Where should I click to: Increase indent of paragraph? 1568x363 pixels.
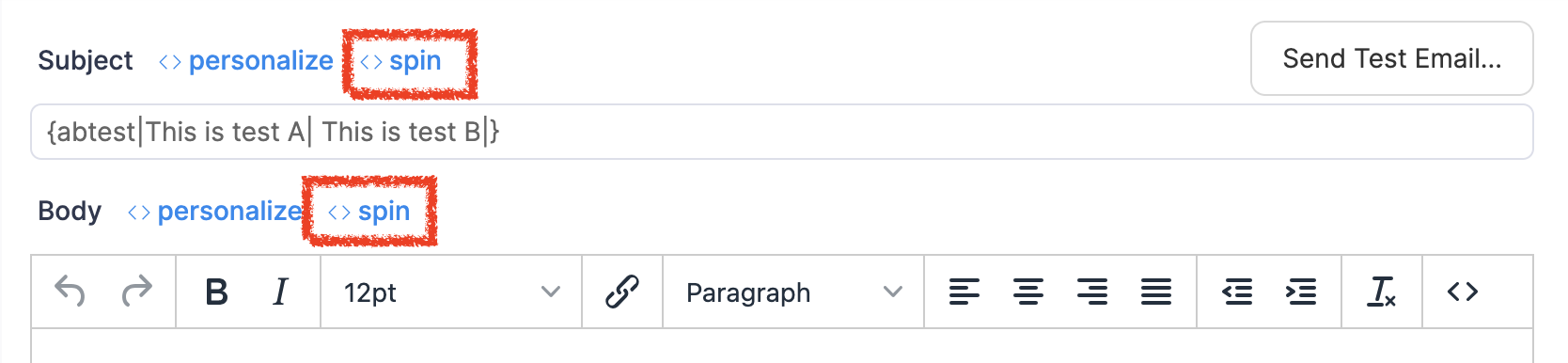1301,292
